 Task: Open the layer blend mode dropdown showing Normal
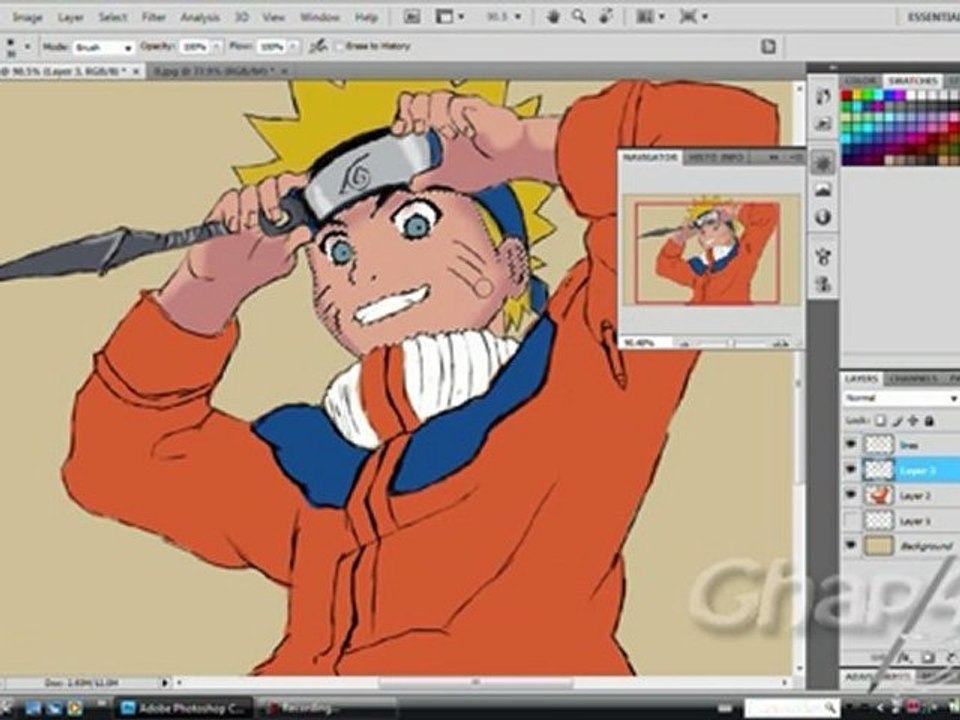pyautogui.click(x=901, y=399)
